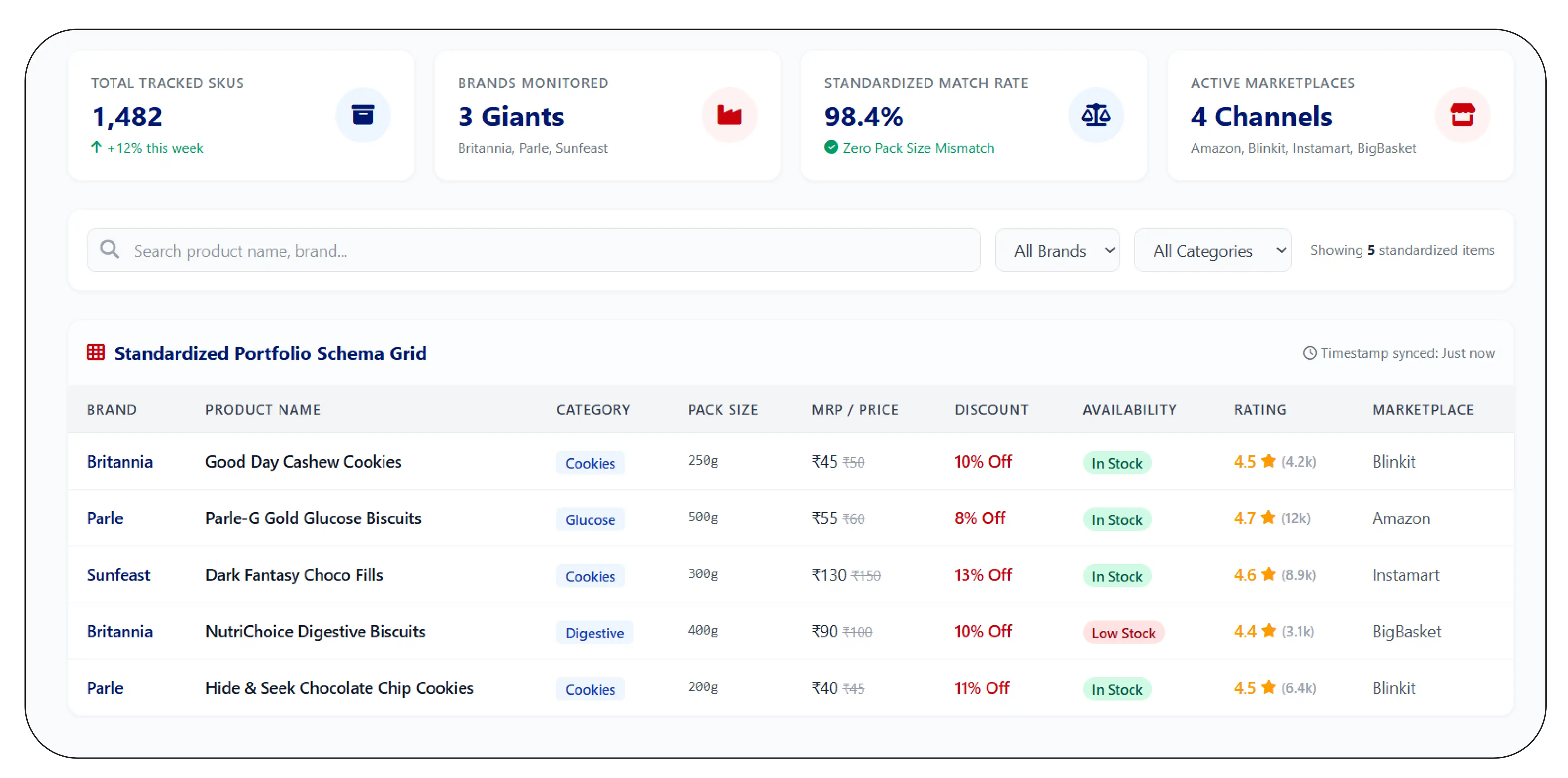
Task: Click Cookies tag in Good Day row
Action: [590, 463]
